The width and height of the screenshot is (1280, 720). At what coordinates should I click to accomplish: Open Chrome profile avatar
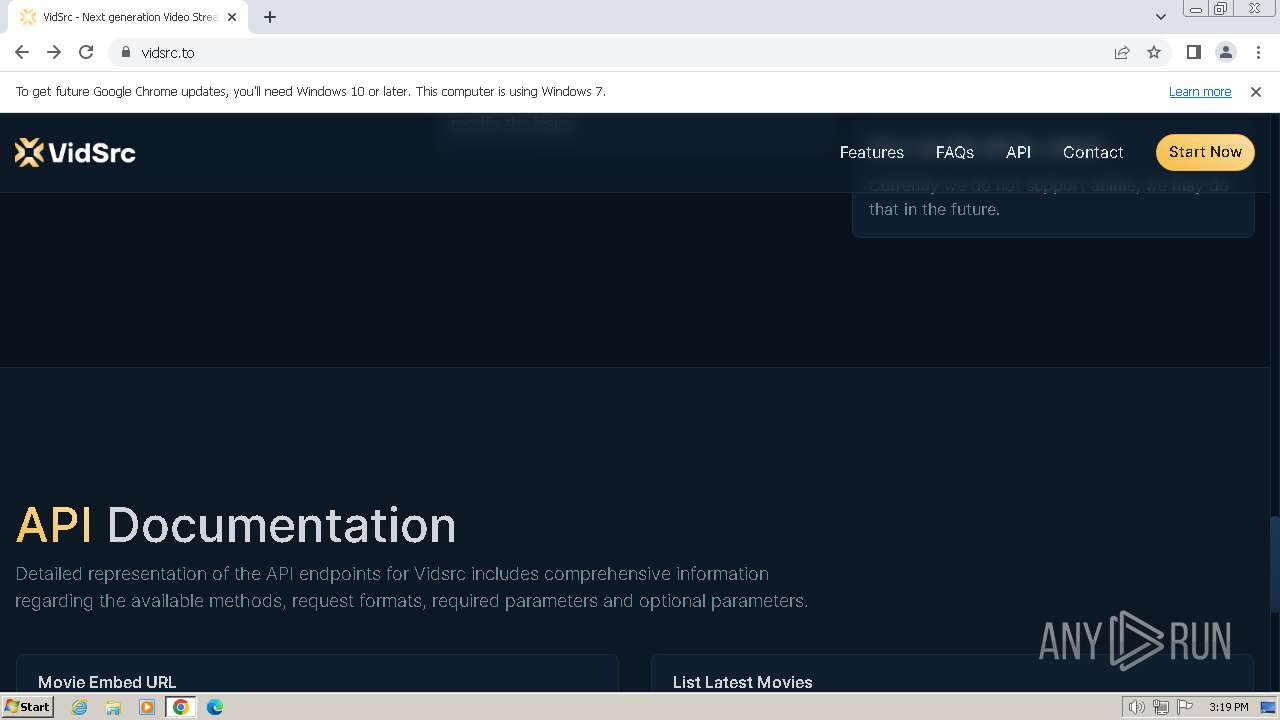pyautogui.click(x=1225, y=52)
